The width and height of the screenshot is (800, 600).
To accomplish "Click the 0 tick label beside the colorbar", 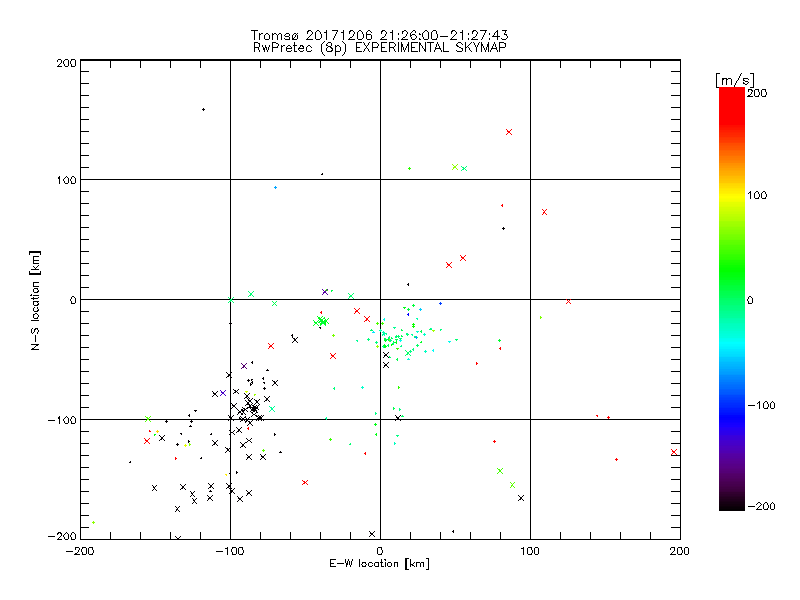I will [x=750, y=300].
